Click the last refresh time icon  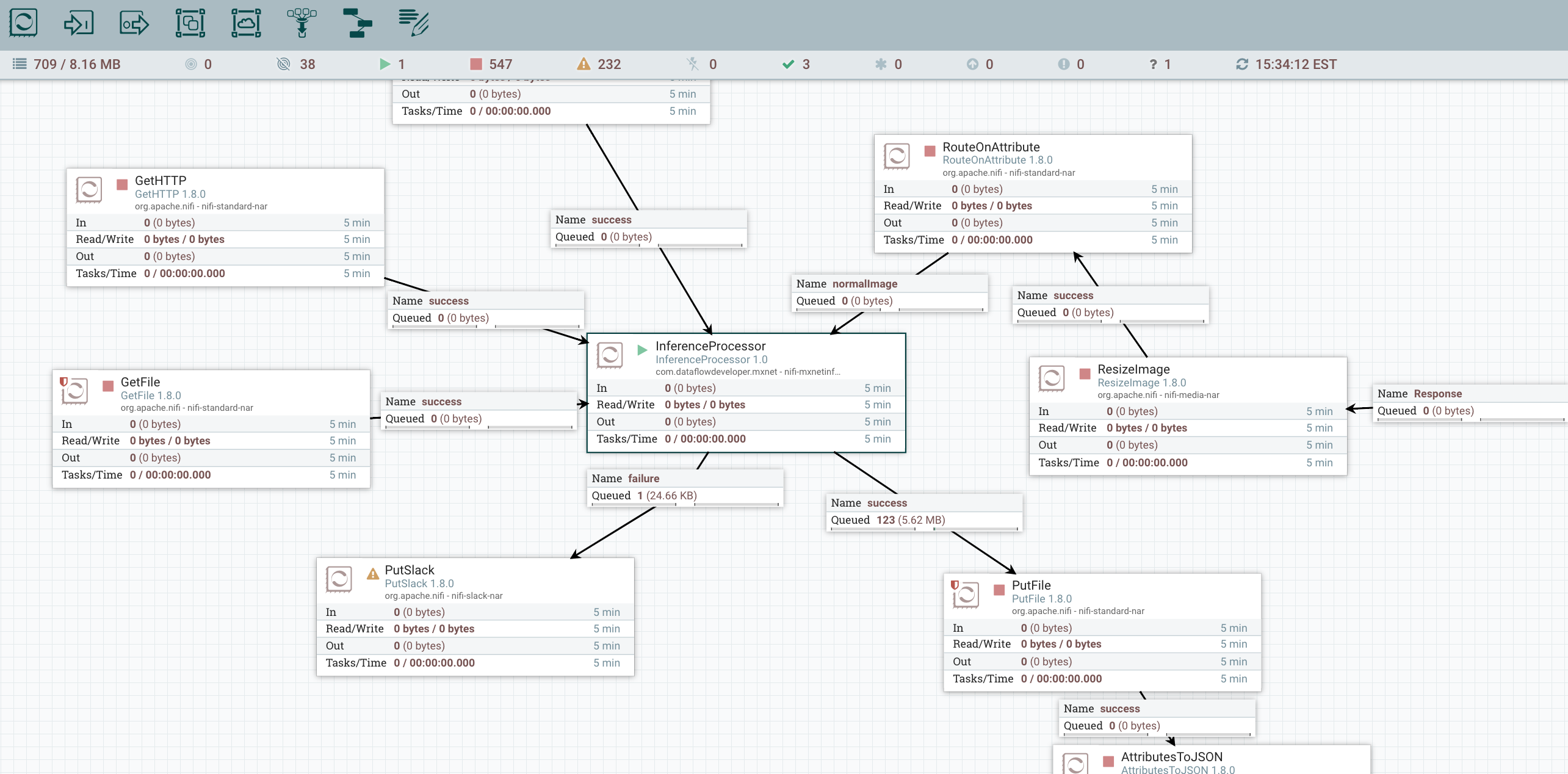[x=1241, y=64]
